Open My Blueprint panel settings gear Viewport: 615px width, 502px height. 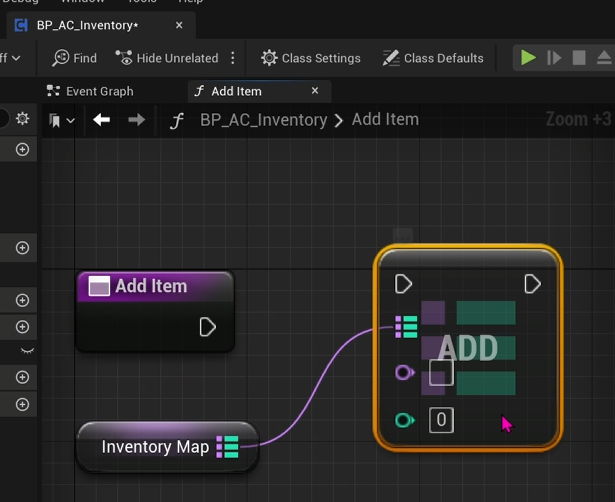coord(22,118)
